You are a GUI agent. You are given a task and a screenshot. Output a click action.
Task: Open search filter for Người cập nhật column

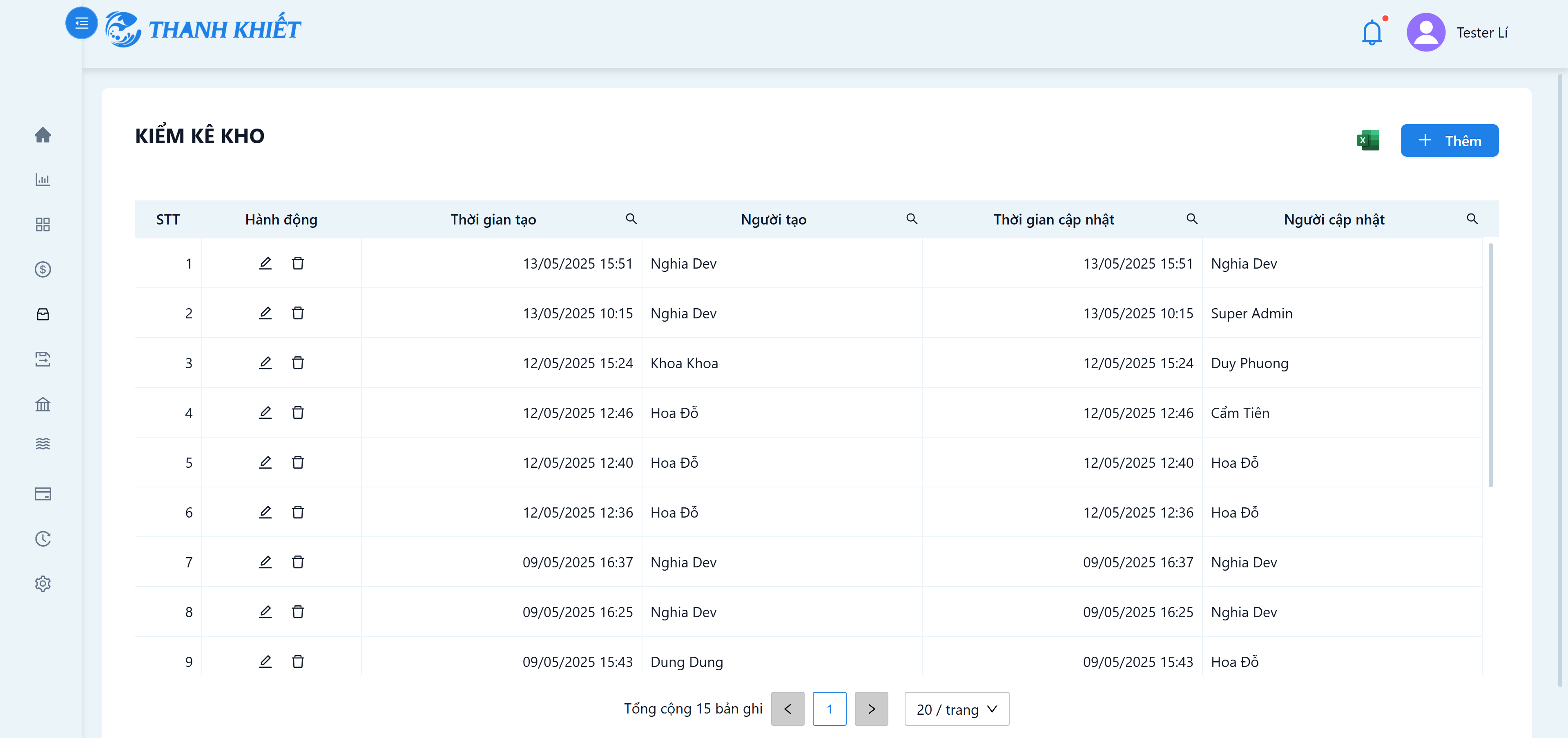coord(1472,219)
